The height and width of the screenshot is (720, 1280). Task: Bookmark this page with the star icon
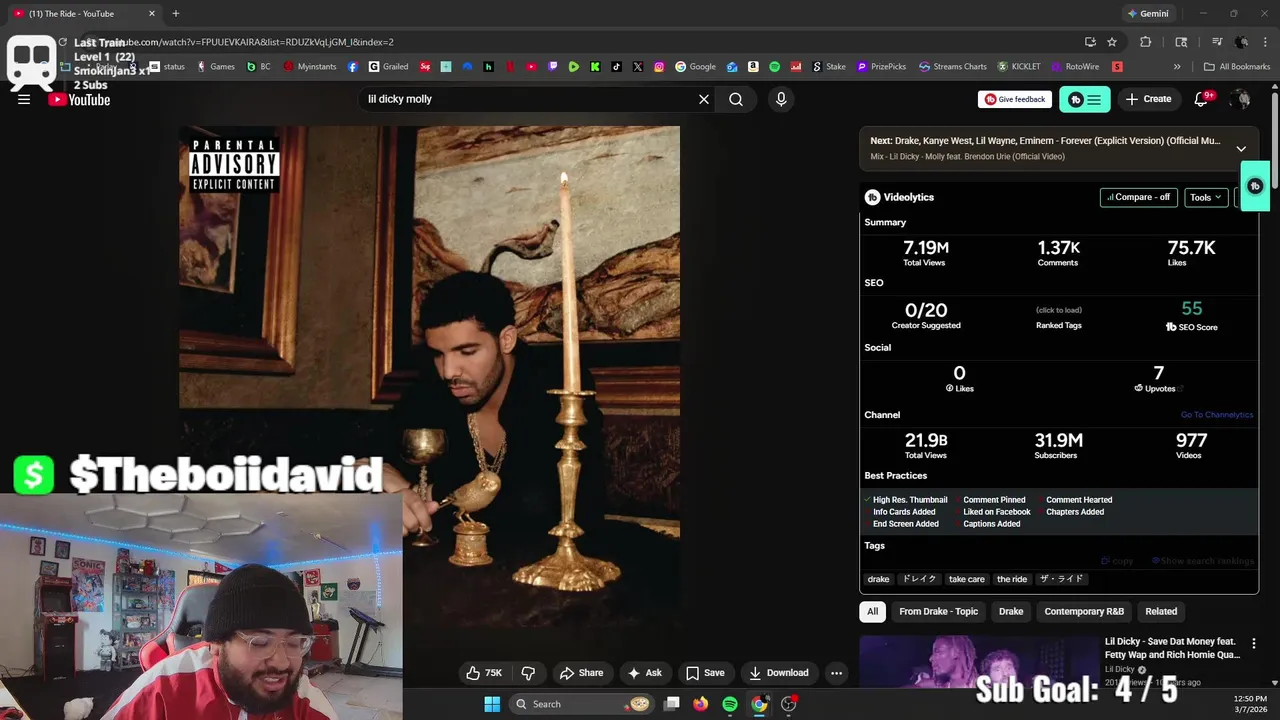1112,42
